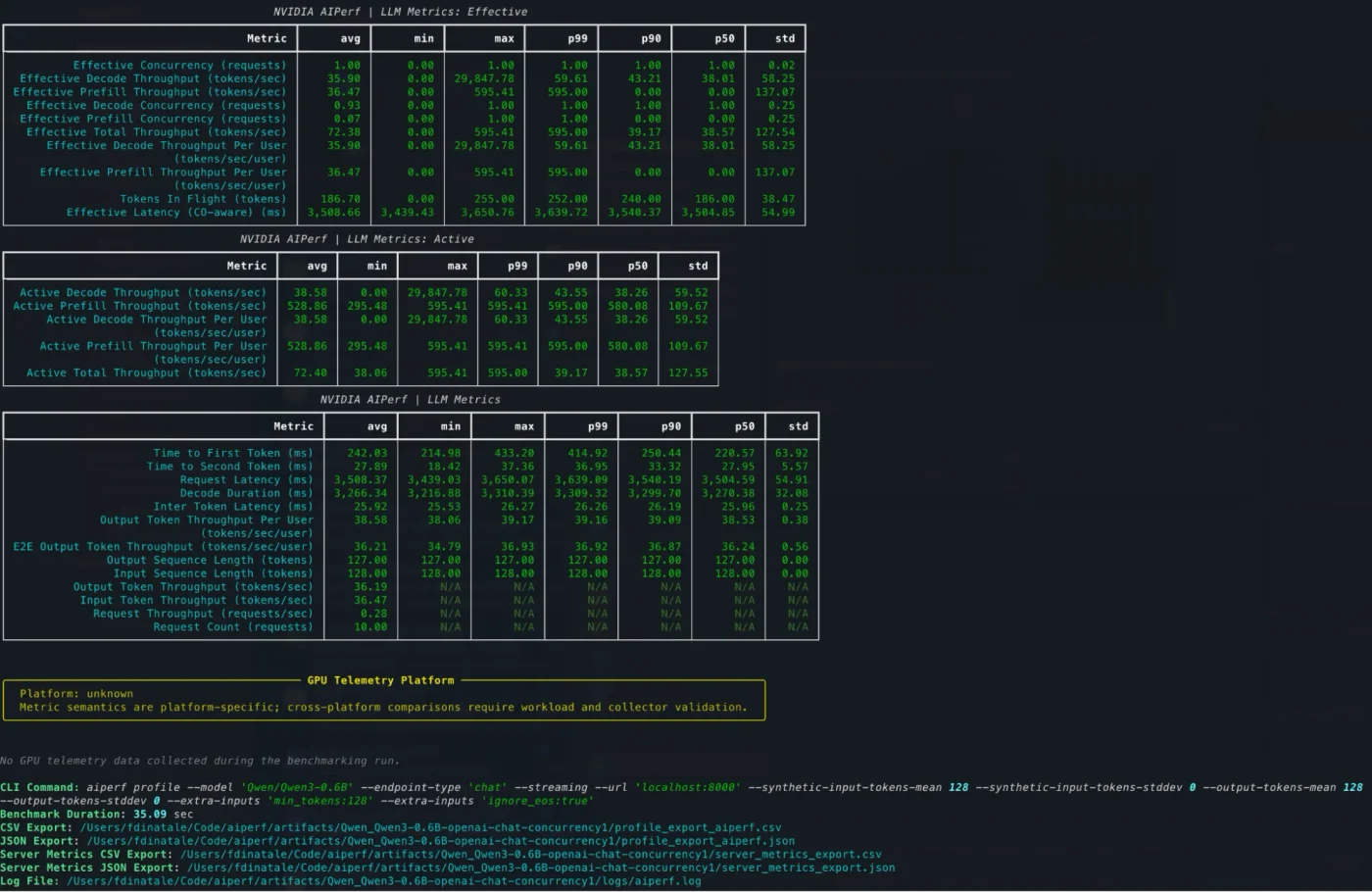Click the 'Request Throughput (requests/sec)' row label
Screen dimensions: 1372x892
coord(203,614)
